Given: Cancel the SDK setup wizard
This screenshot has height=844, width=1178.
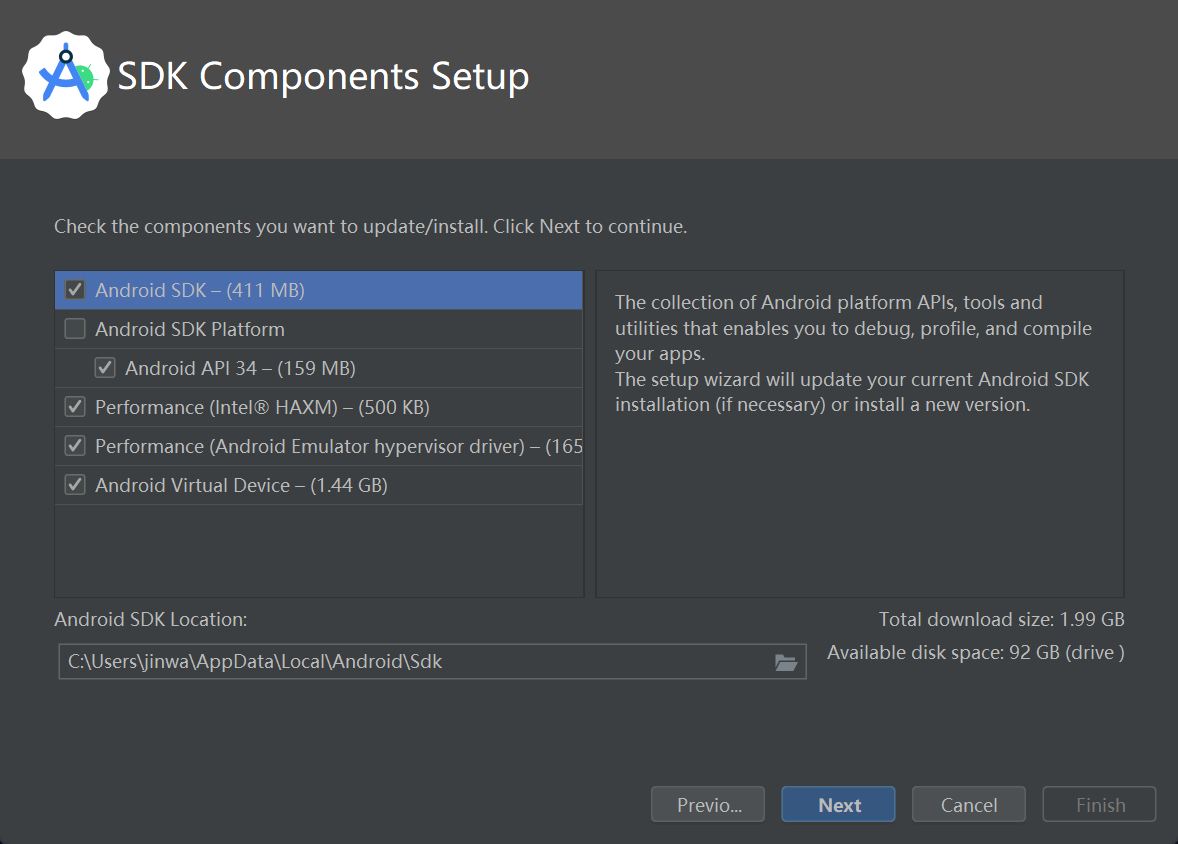Looking at the screenshot, I should 968,804.
